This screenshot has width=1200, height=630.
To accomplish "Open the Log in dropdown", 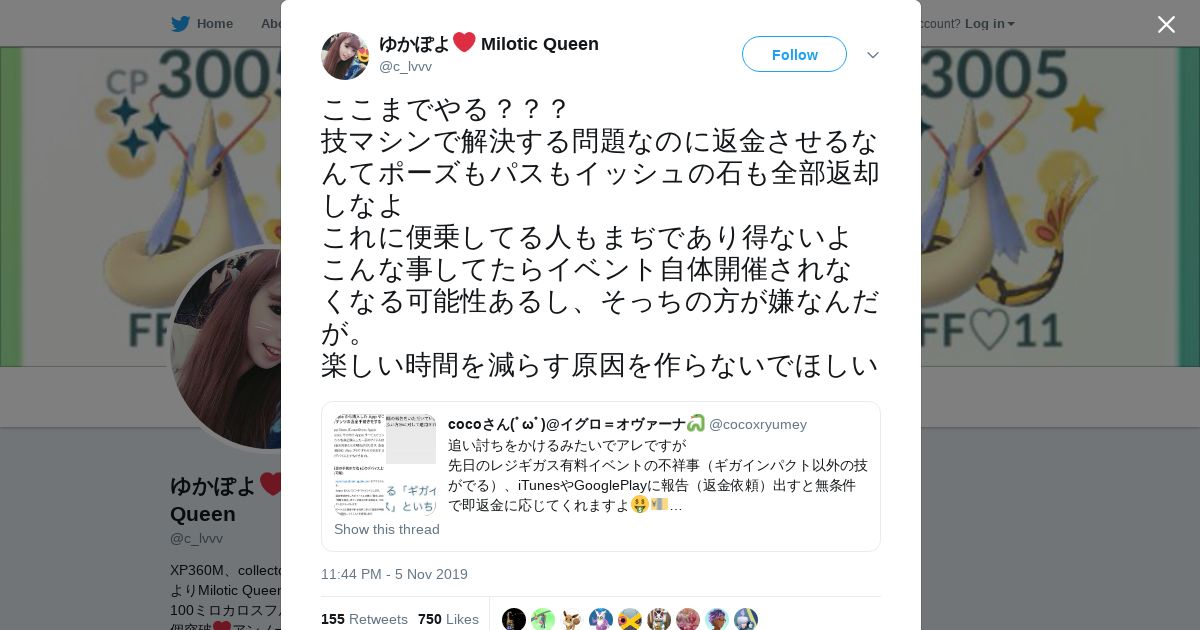I will coord(990,24).
